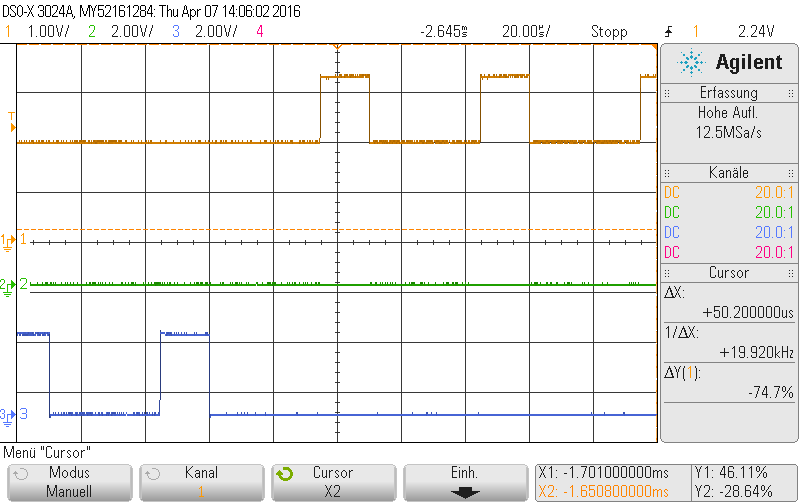Viewport: 800px width, 503px height.
Task: Click channel 2 scale 2.00V/
Action: coord(132,32)
